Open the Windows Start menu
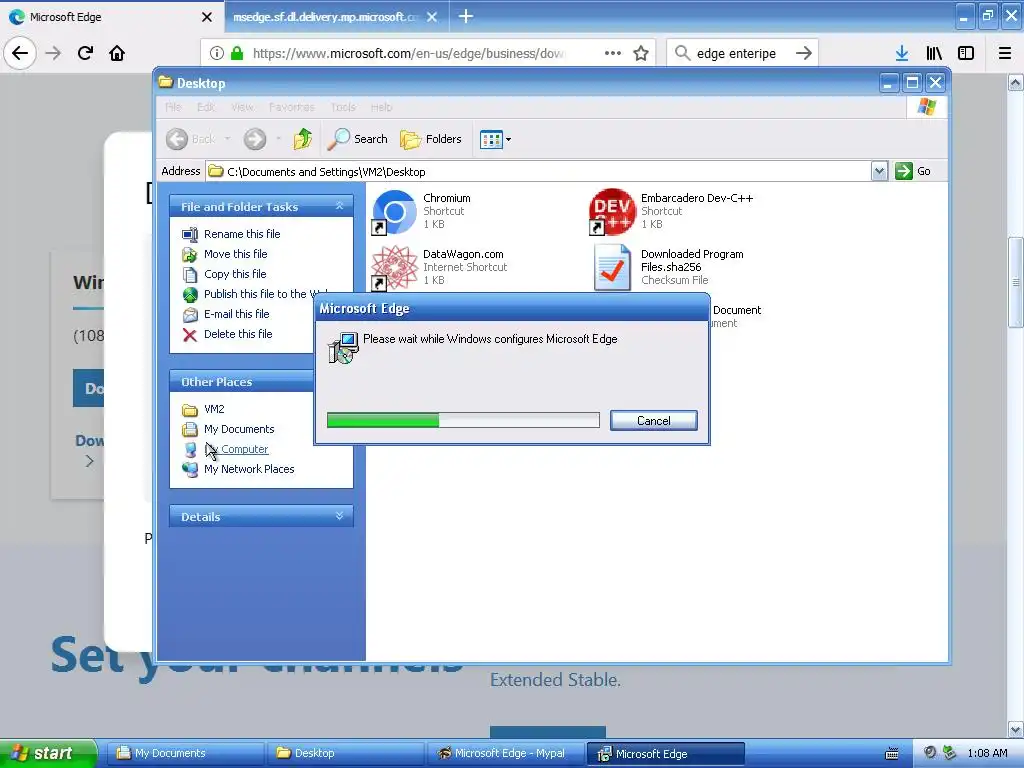The image size is (1024, 768). point(48,753)
